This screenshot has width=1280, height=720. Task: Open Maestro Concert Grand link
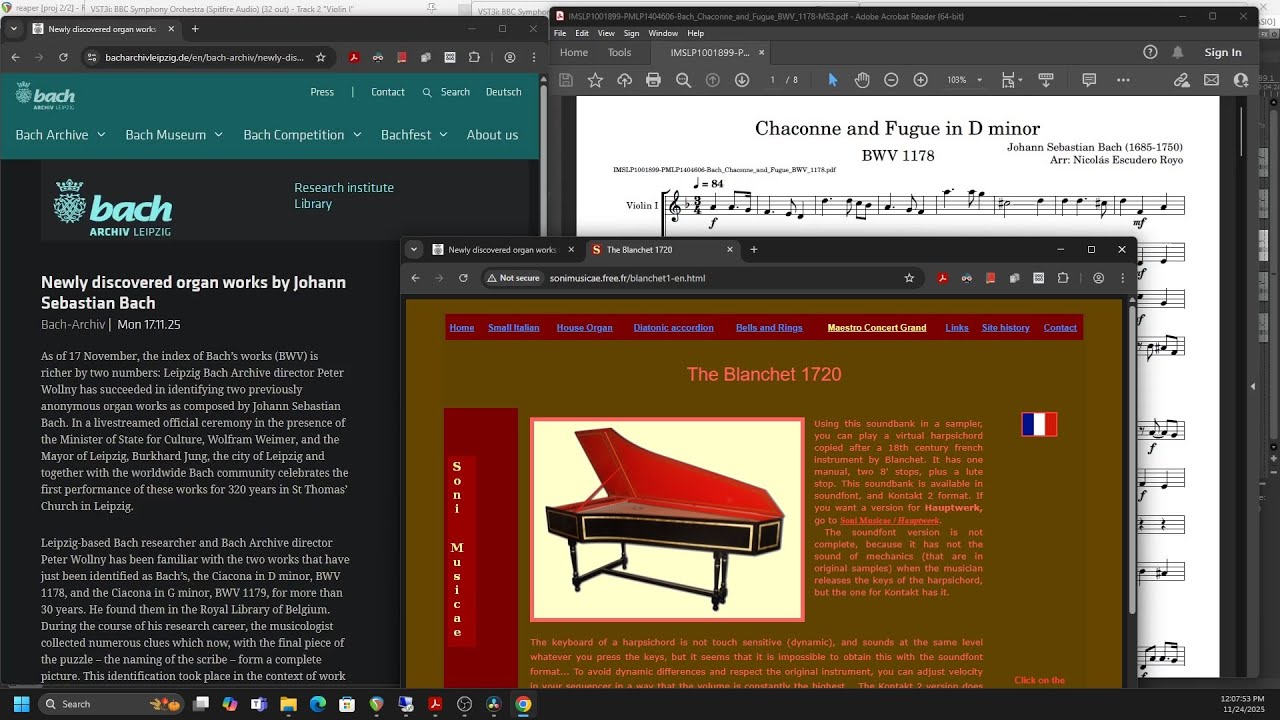[x=877, y=328]
